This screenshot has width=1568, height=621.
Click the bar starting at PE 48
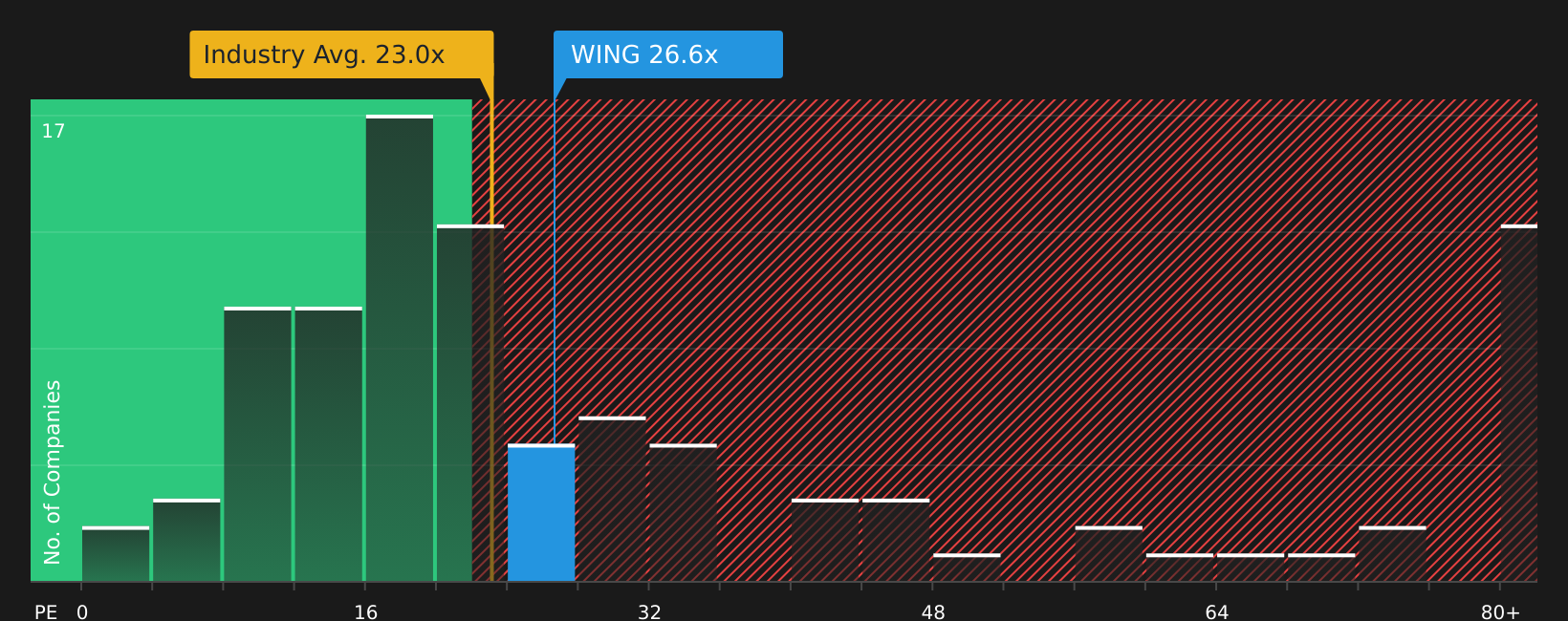[x=967, y=567]
